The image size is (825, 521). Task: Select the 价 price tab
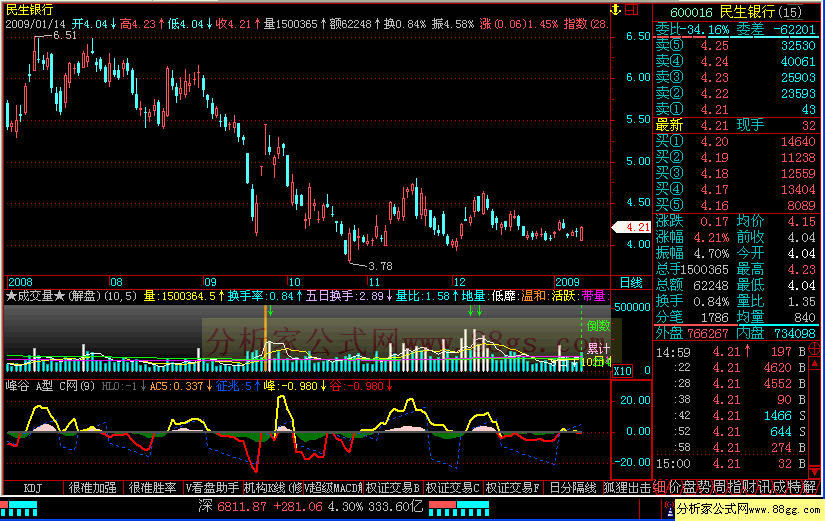[x=675, y=487]
